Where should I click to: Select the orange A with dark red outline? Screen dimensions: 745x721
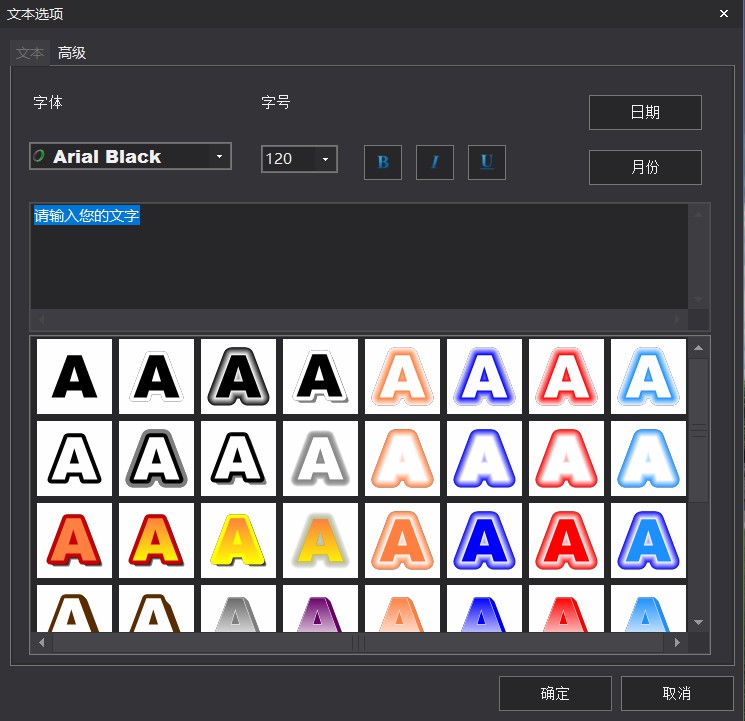(74, 540)
